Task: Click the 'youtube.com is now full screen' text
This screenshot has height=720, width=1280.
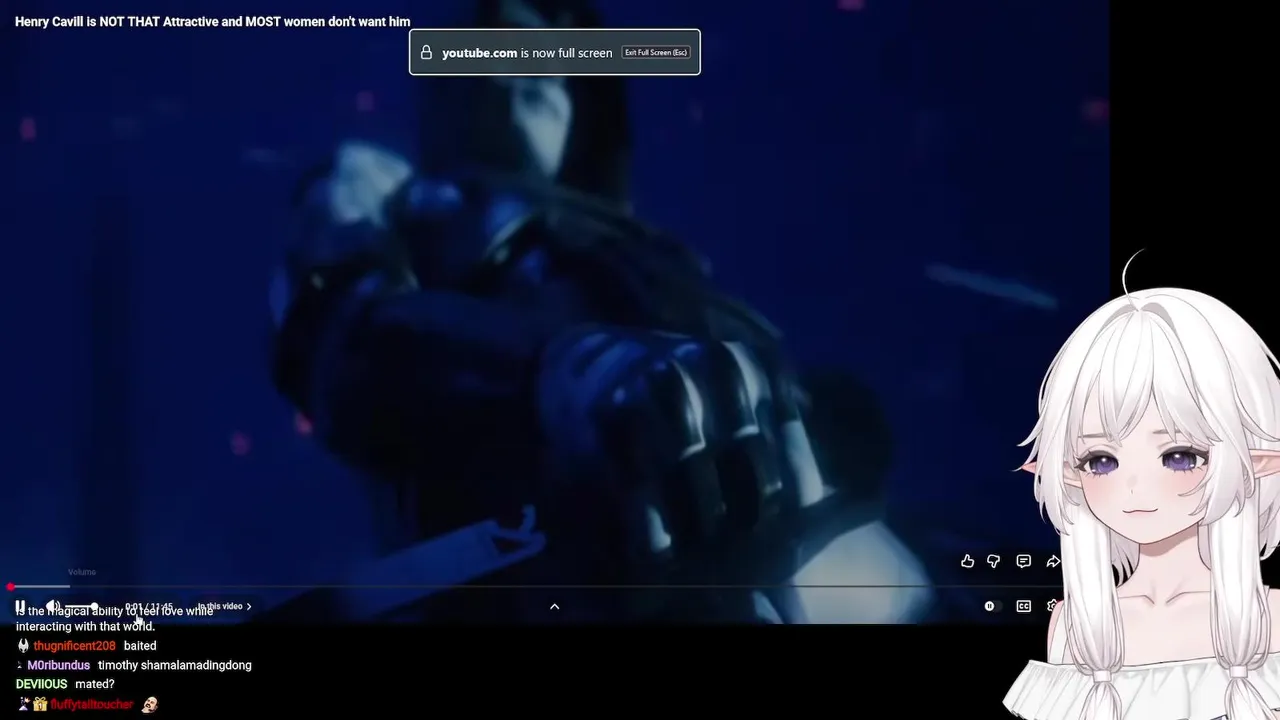Action: tap(527, 52)
